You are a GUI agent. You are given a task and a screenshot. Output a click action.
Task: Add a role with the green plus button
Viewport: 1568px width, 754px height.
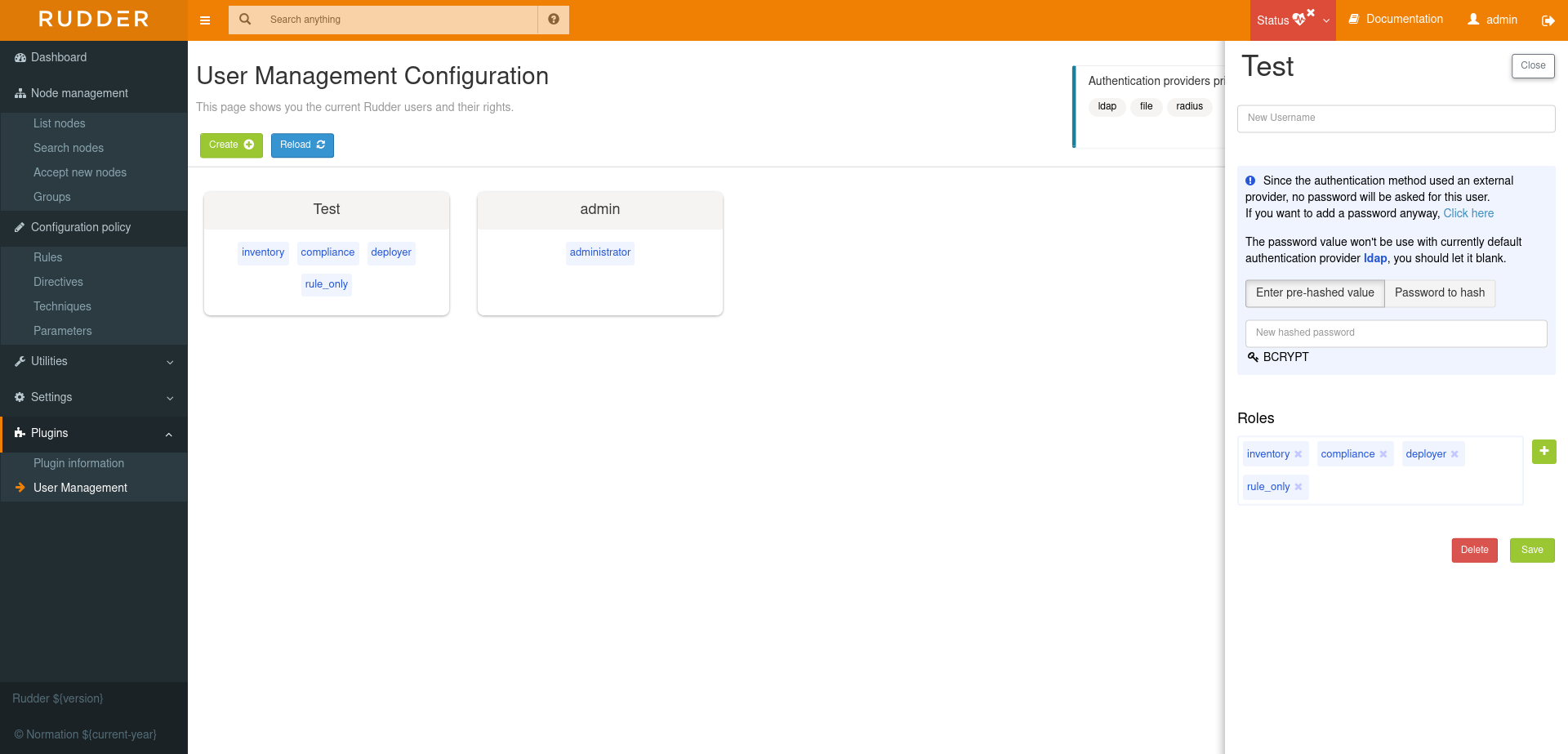coord(1543,451)
